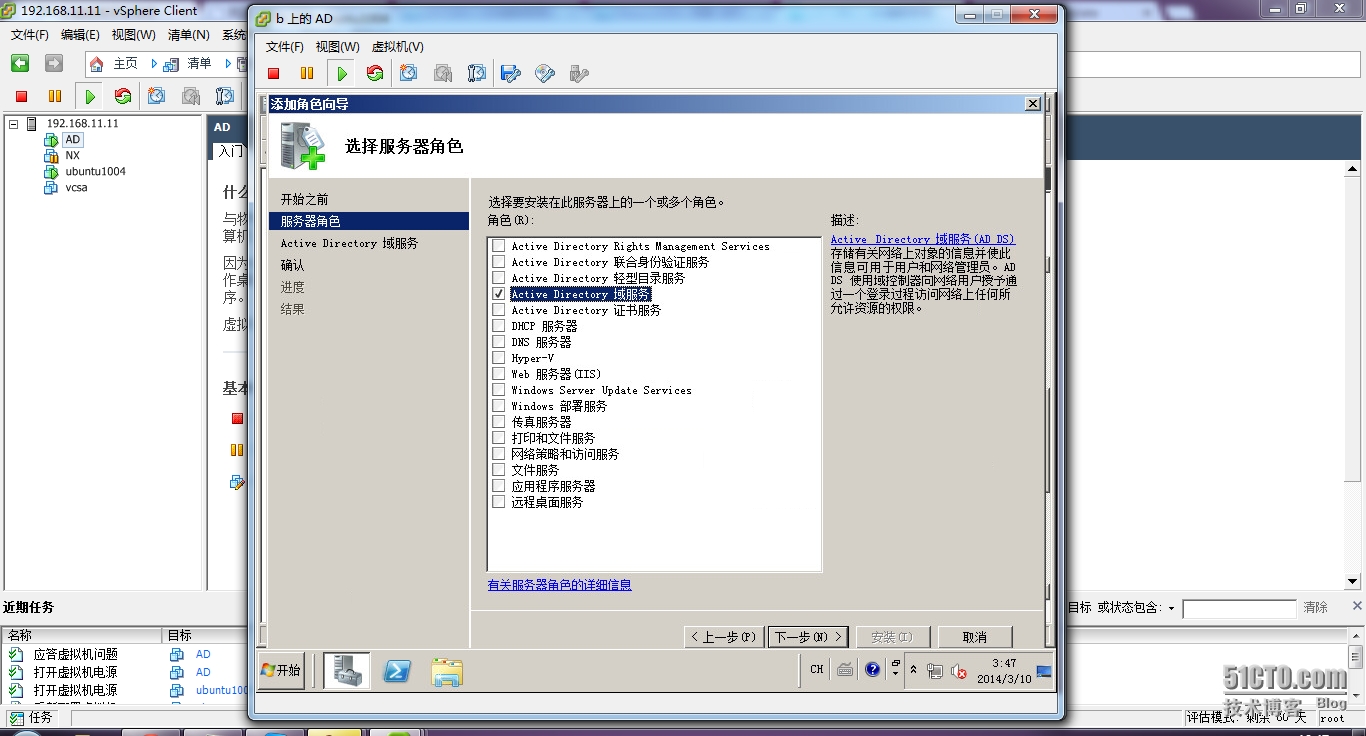
Task: Click restart icon in vSphere main toolbar
Action: click(123, 96)
